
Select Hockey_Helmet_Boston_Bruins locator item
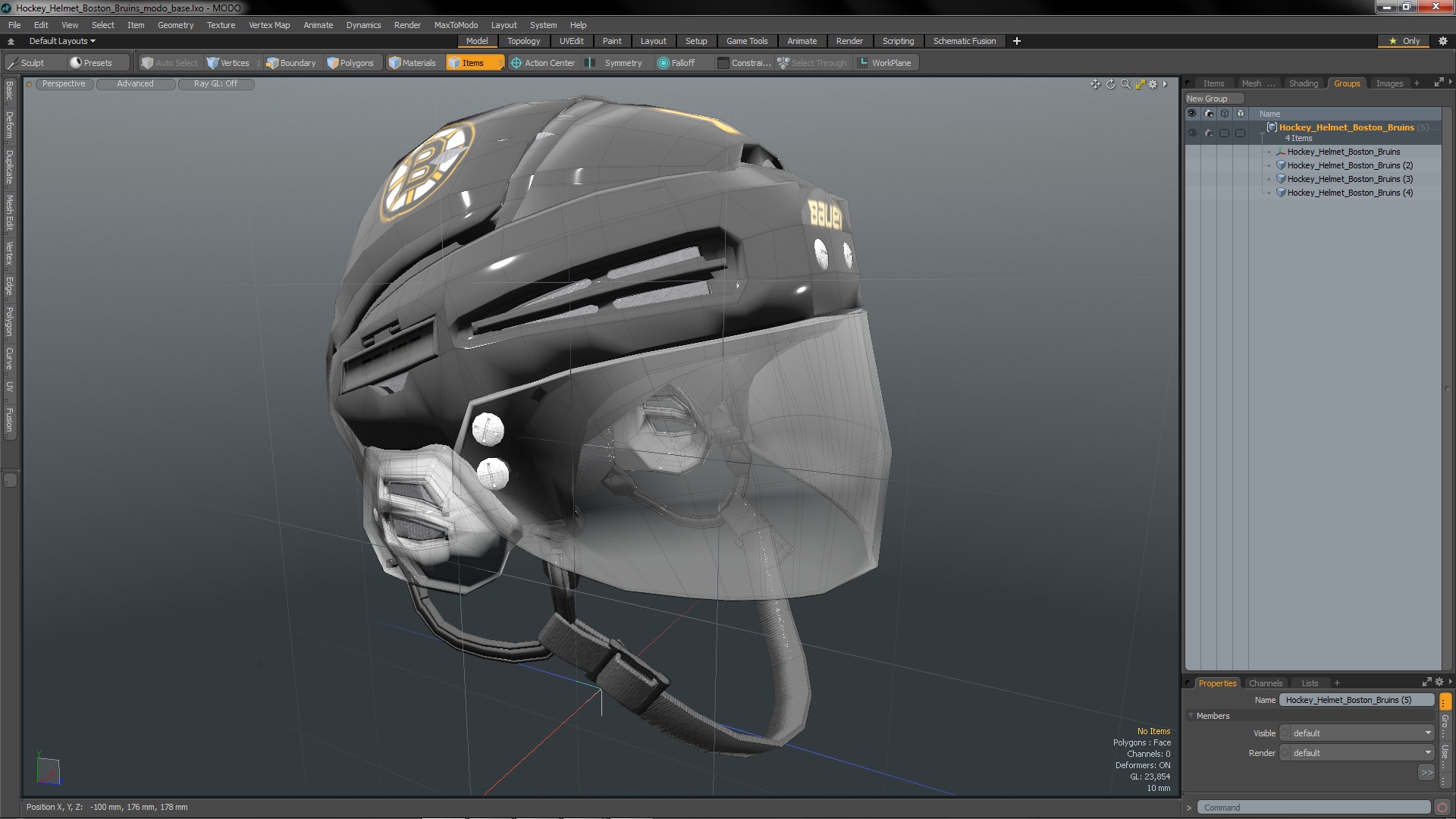(x=1342, y=152)
